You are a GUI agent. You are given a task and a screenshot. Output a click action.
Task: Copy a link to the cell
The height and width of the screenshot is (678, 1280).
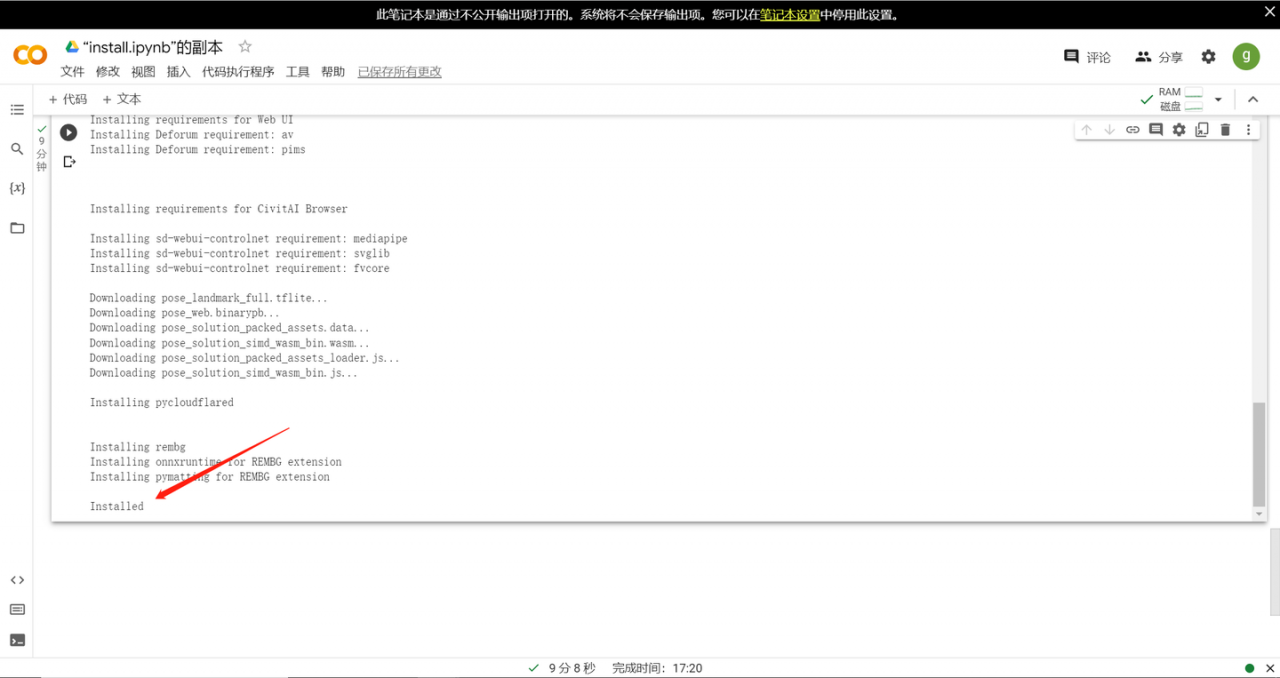click(1132, 130)
